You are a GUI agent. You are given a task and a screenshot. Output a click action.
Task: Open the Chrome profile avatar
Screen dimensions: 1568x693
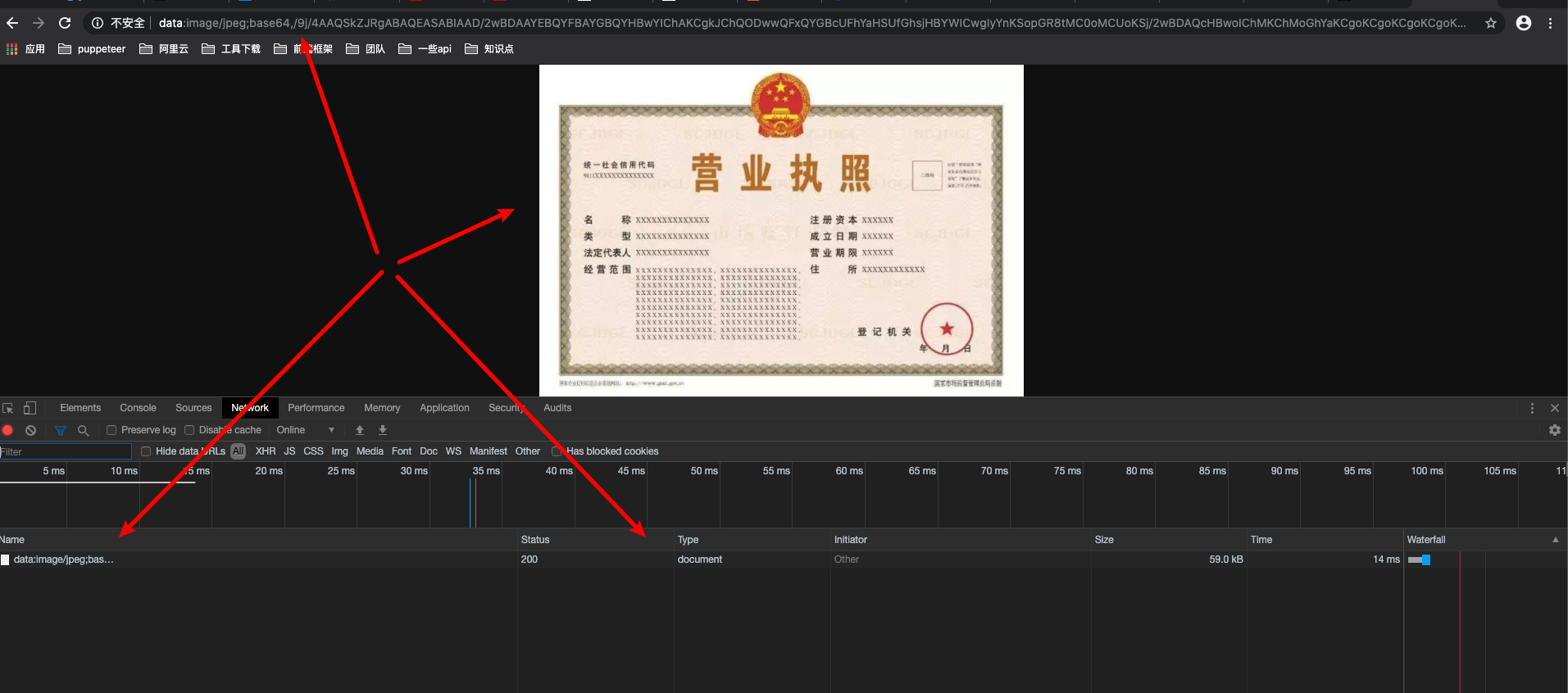tap(1524, 23)
